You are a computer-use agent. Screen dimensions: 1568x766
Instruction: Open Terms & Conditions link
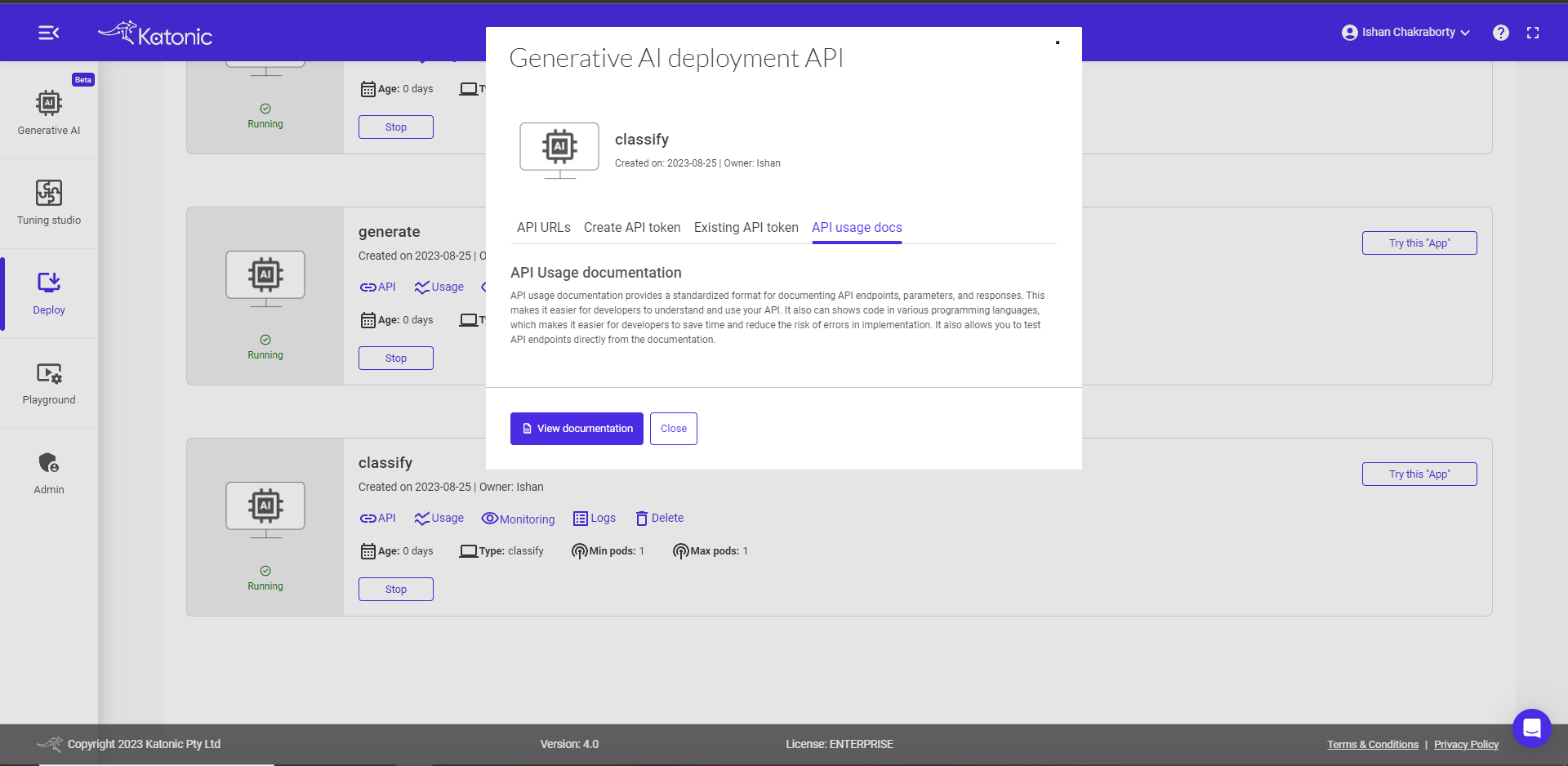click(1373, 745)
